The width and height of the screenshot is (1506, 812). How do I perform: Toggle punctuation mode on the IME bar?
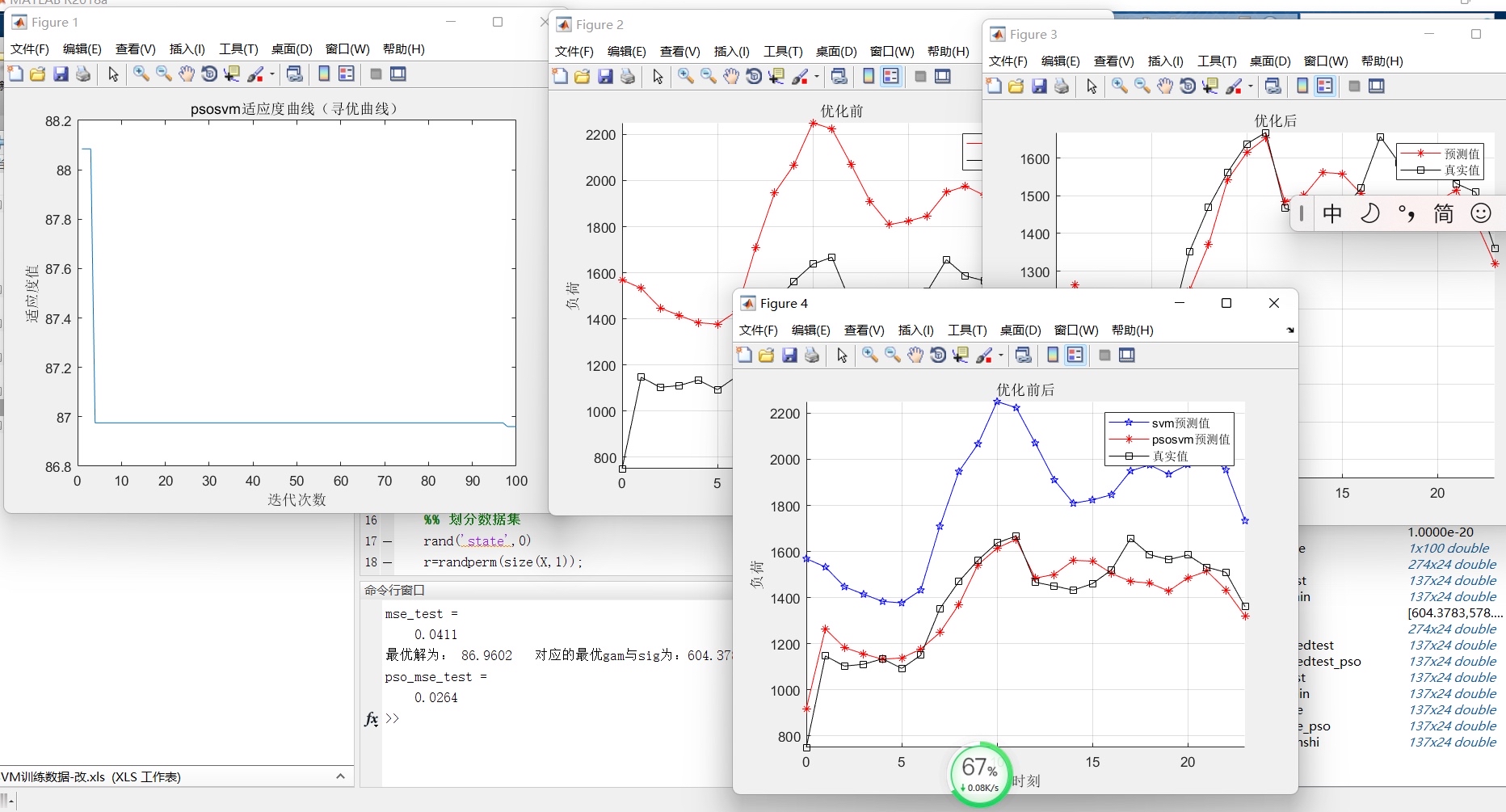click(1407, 213)
